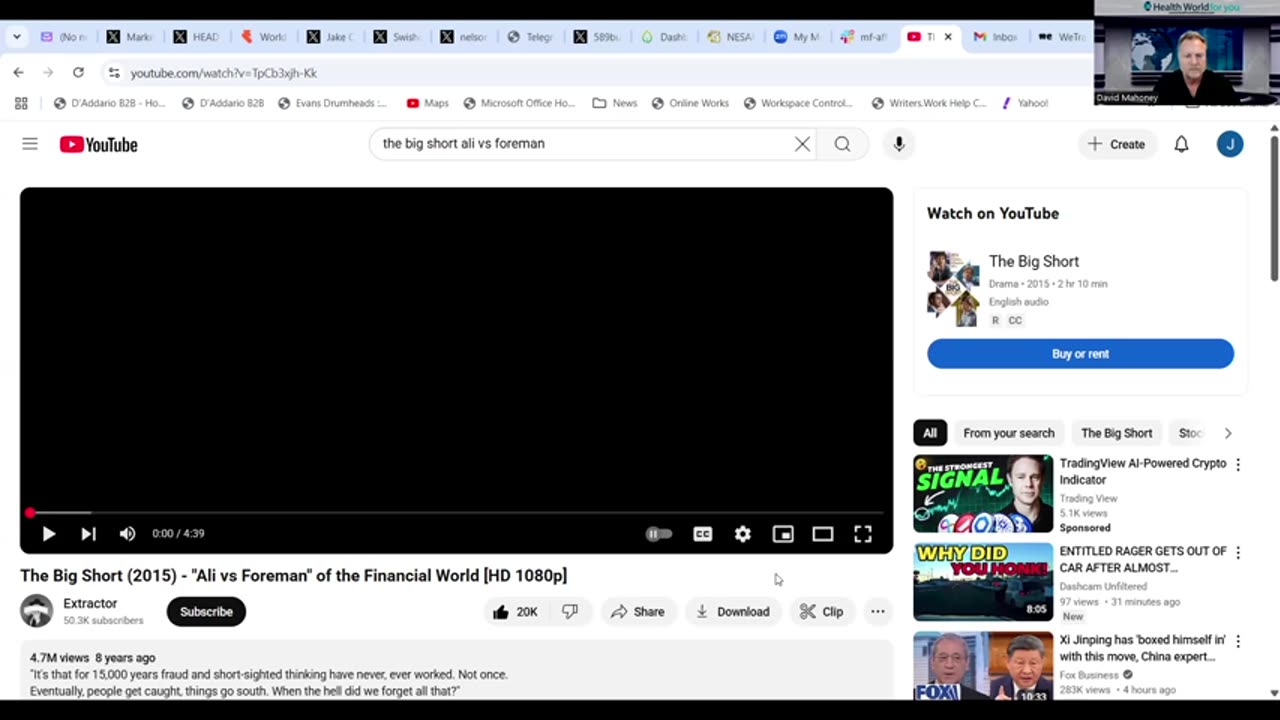
Task: Reload the current page
Action: click(x=78, y=73)
